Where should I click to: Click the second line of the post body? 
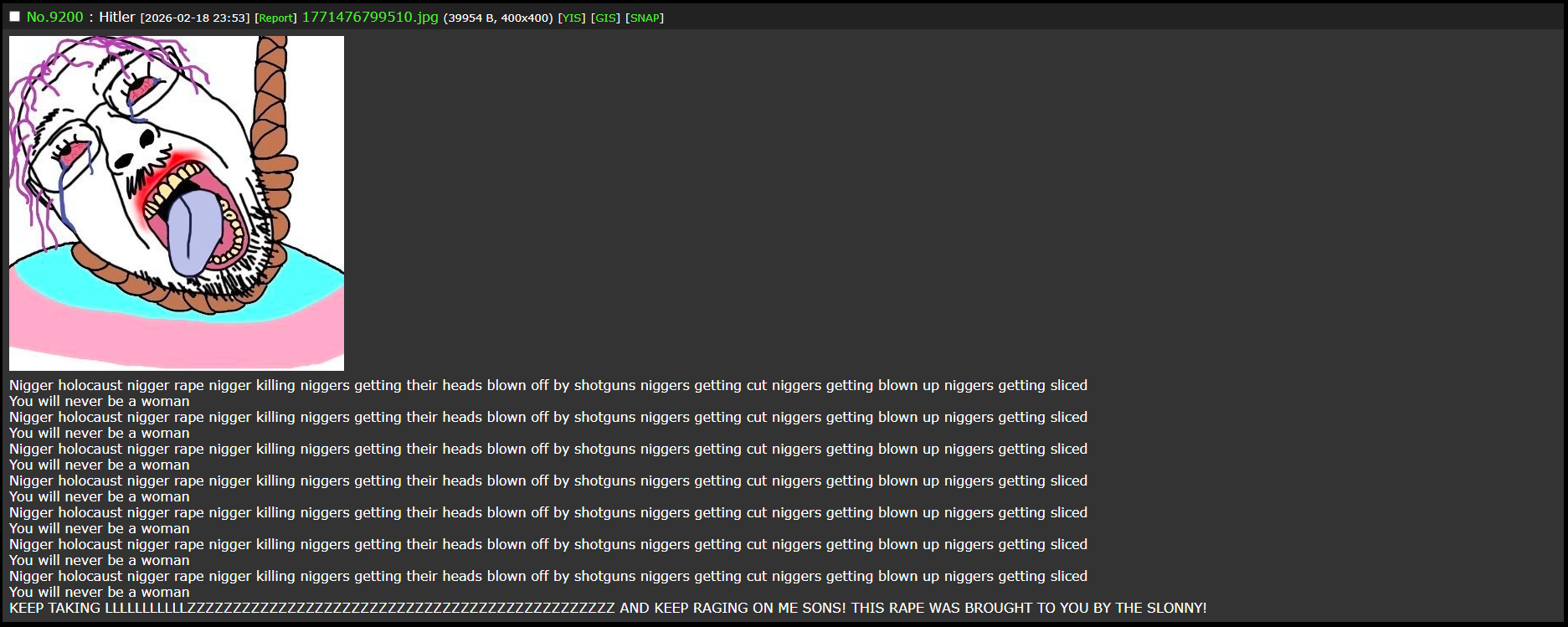(x=99, y=401)
